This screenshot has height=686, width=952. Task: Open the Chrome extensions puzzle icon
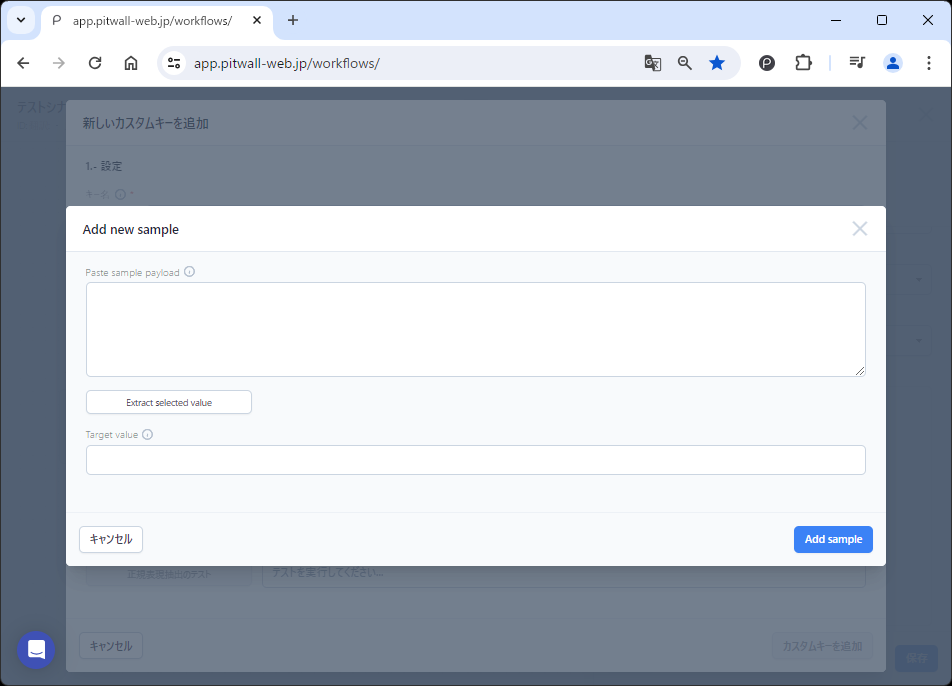pyautogui.click(x=803, y=63)
